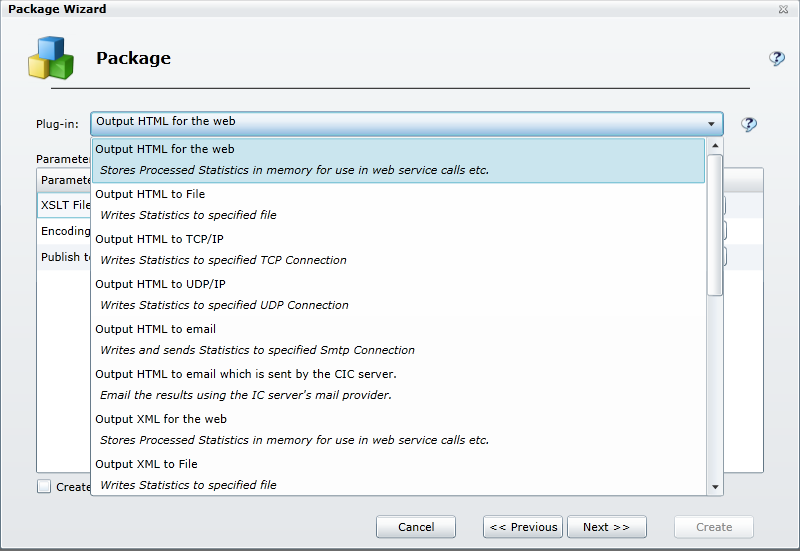This screenshot has width=800, height=551.
Task: Pick 'Output HTML to email' plug-in
Action: 398,340
